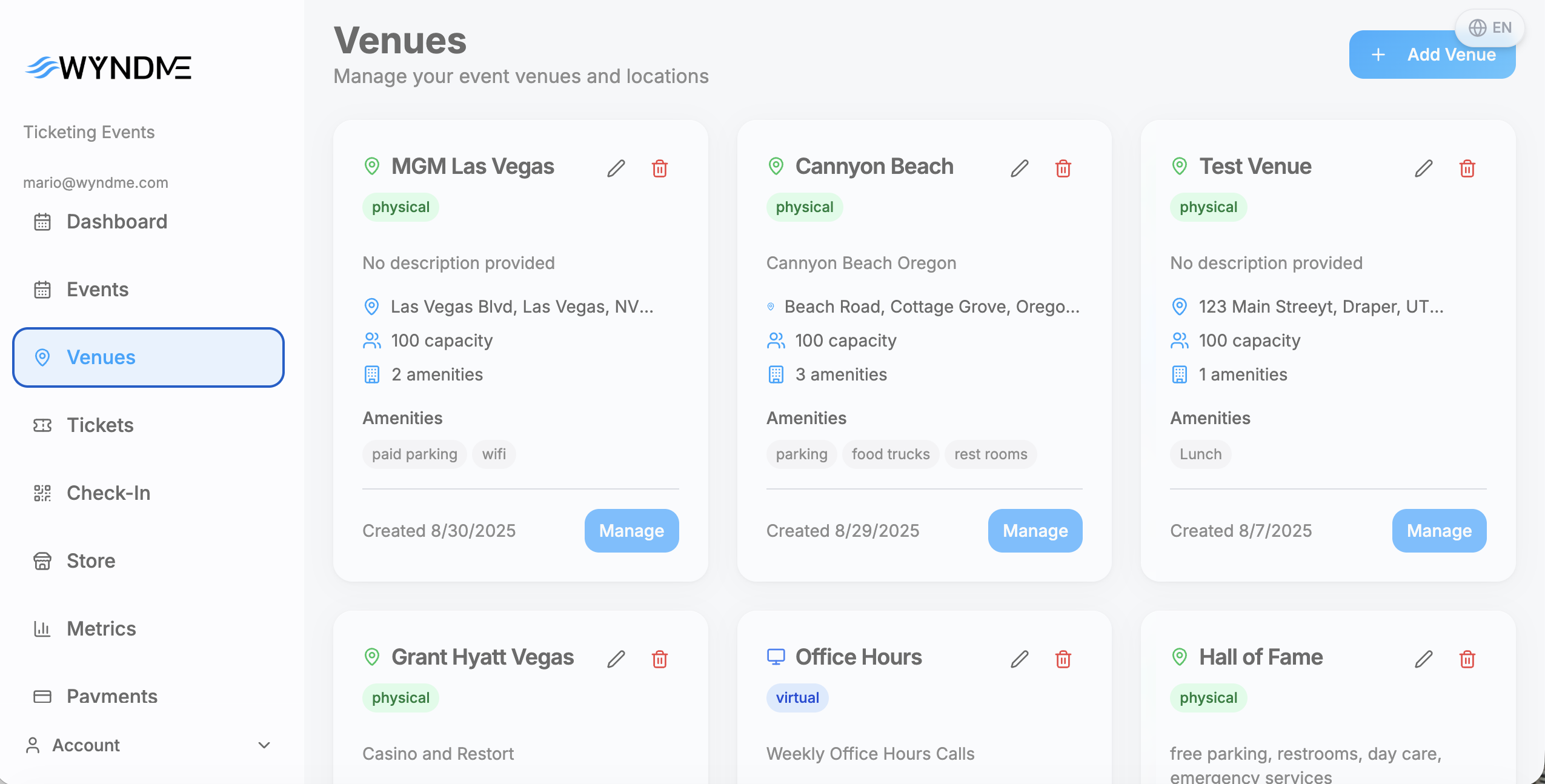Click the Account user icon

tap(33, 745)
